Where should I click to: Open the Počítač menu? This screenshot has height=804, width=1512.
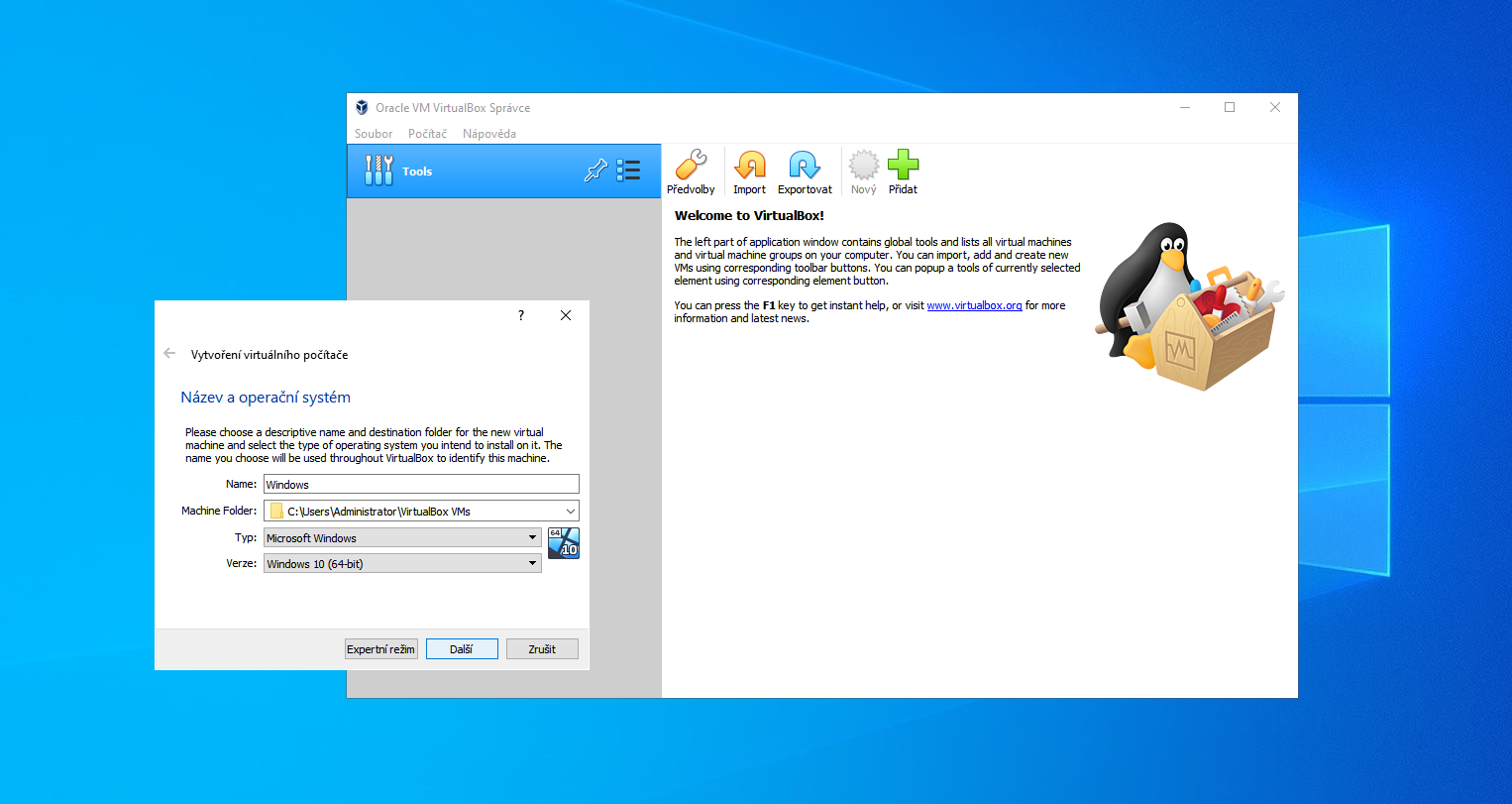coord(427,133)
